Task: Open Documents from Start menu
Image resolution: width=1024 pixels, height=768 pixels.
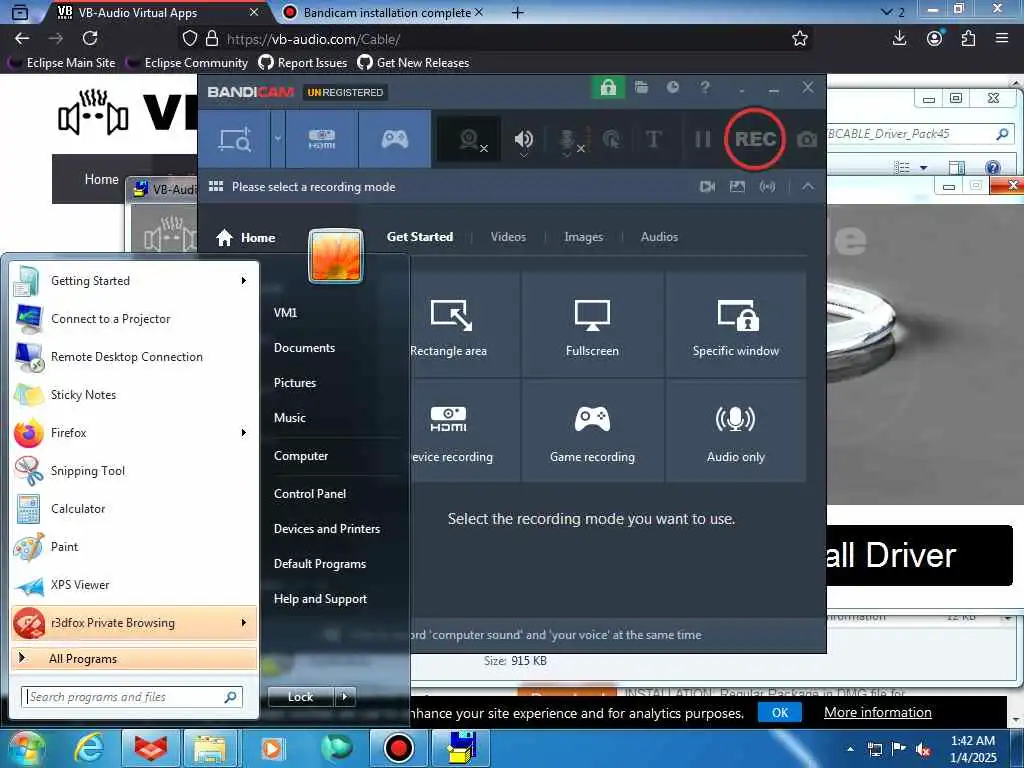Action: (x=304, y=347)
